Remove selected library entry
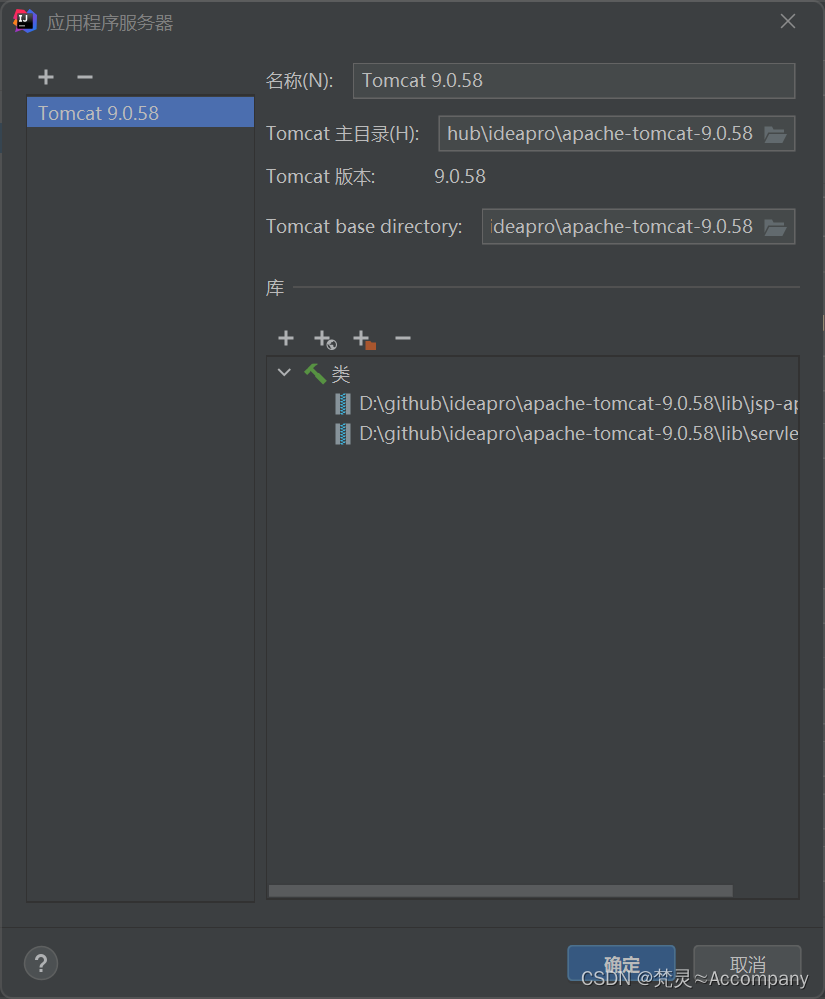 [403, 338]
